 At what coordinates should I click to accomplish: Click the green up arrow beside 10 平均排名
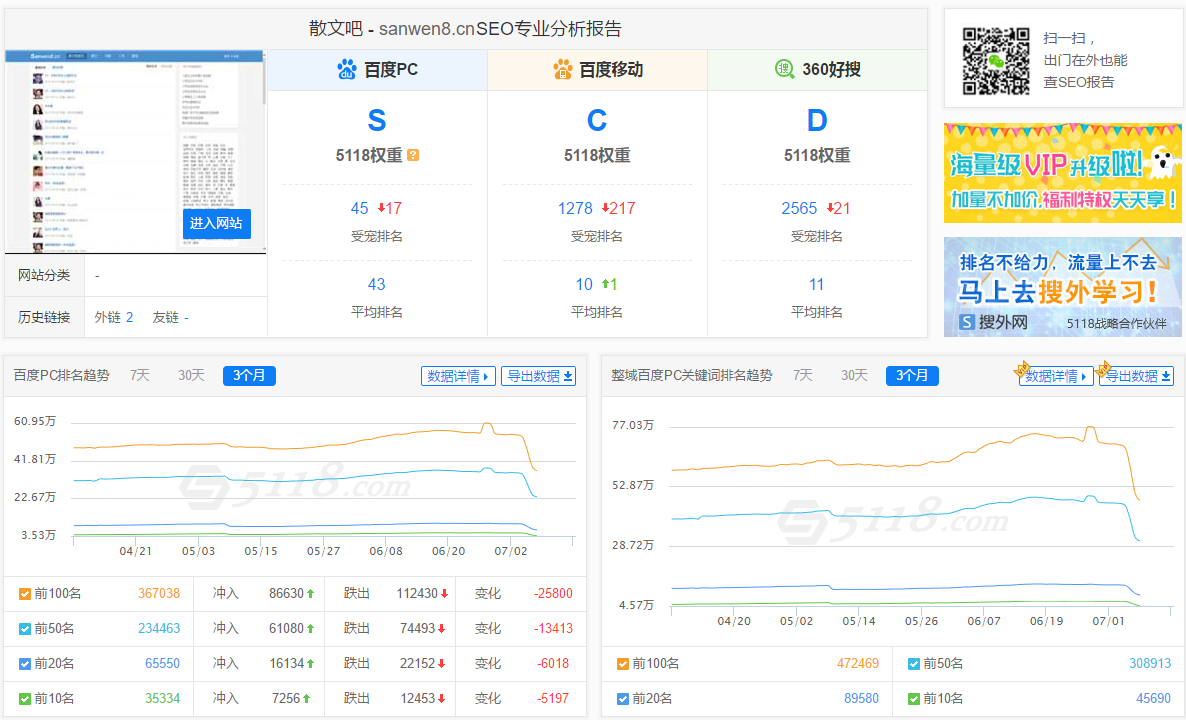pos(605,284)
